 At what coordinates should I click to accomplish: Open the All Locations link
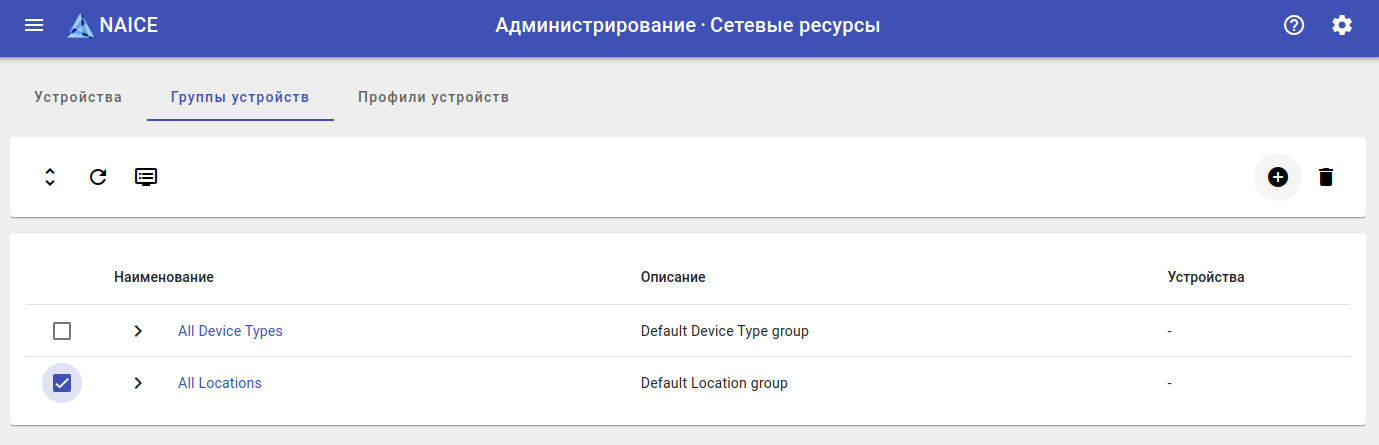pyautogui.click(x=220, y=383)
